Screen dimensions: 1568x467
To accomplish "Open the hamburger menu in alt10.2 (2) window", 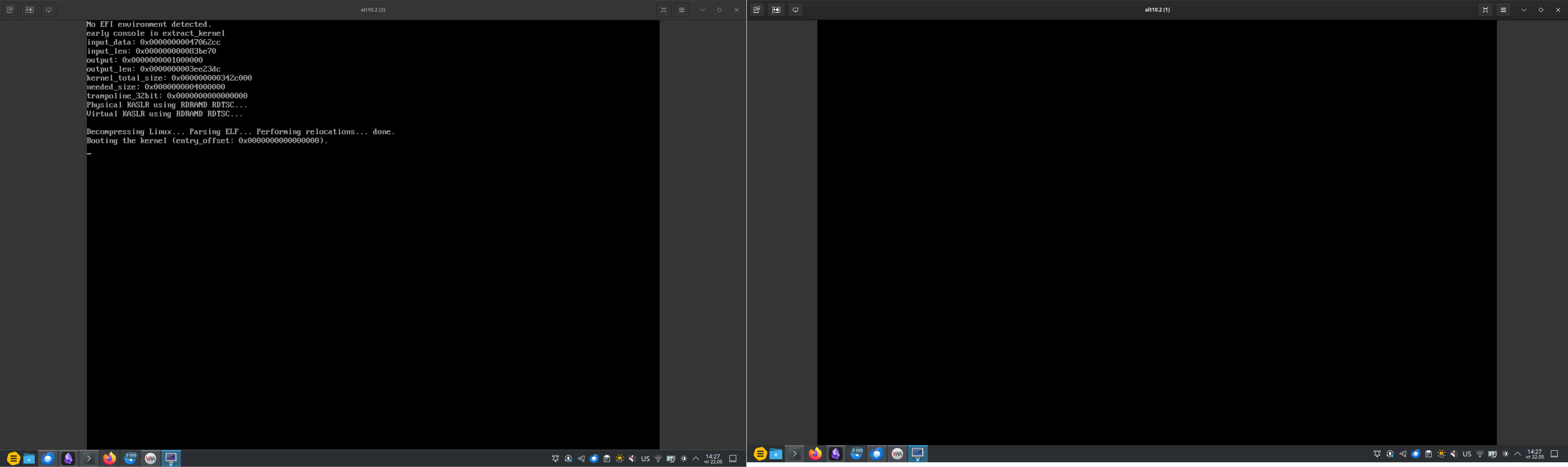I will point(682,10).
